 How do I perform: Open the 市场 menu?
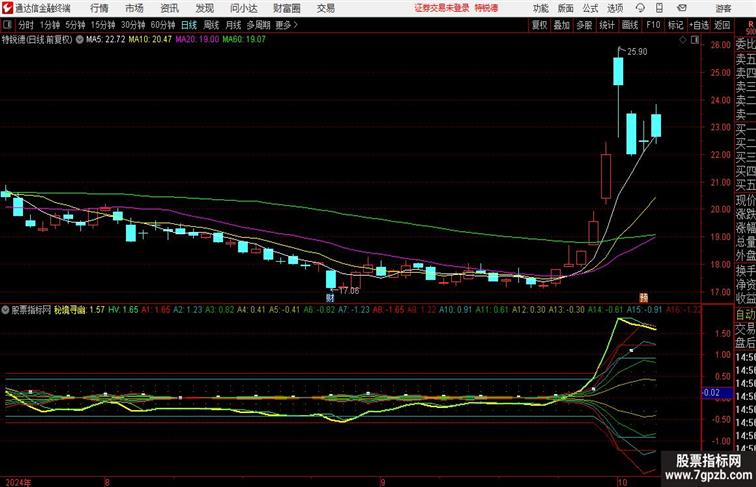point(134,8)
